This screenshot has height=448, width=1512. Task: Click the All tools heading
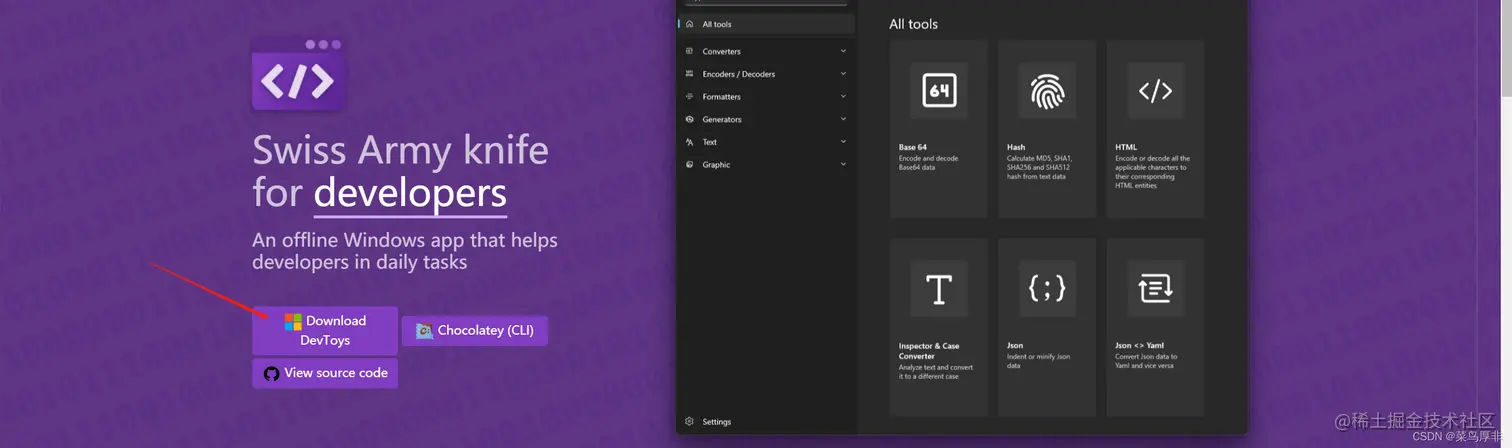[914, 24]
